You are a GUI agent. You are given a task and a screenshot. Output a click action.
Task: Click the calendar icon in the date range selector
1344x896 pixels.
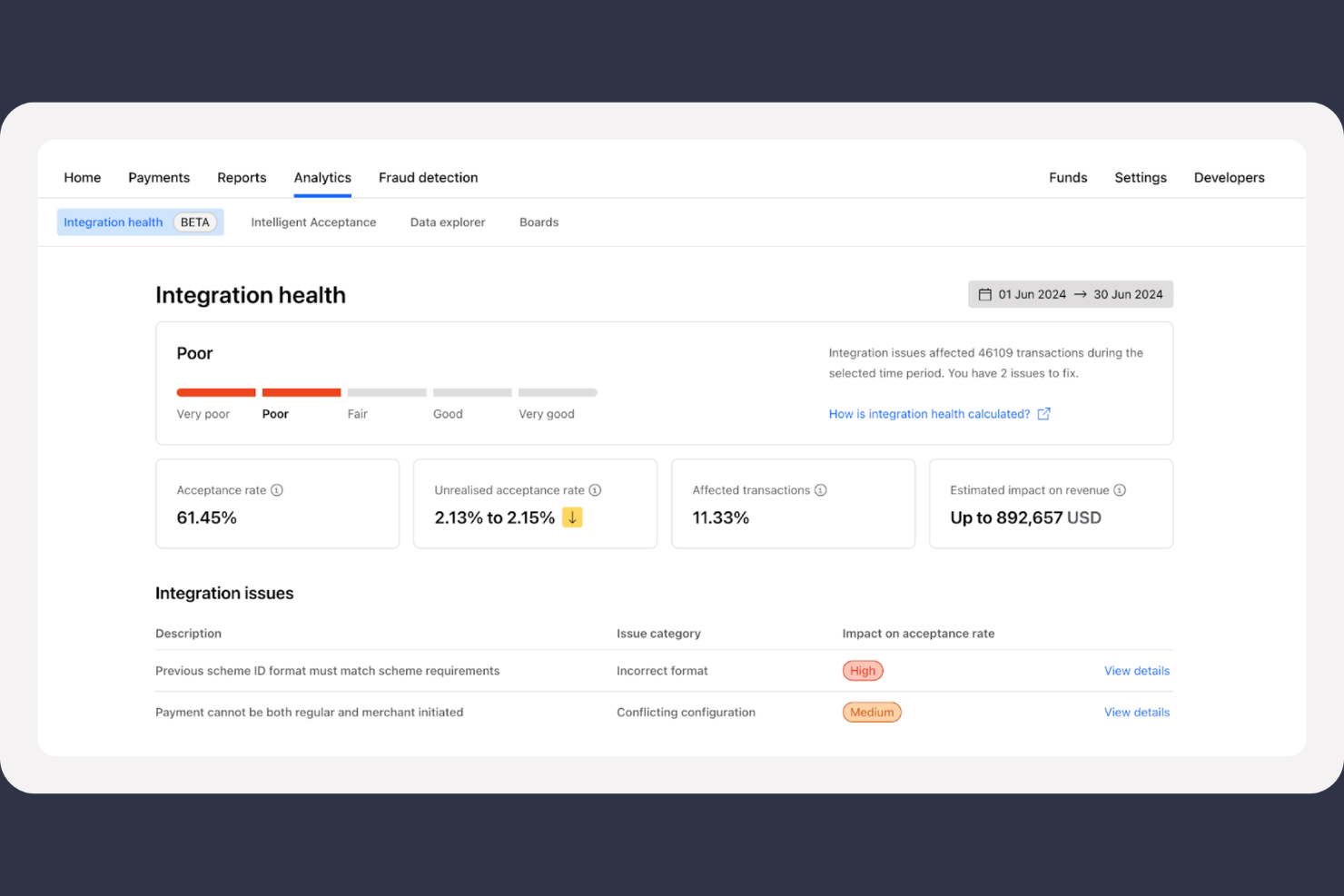click(985, 294)
